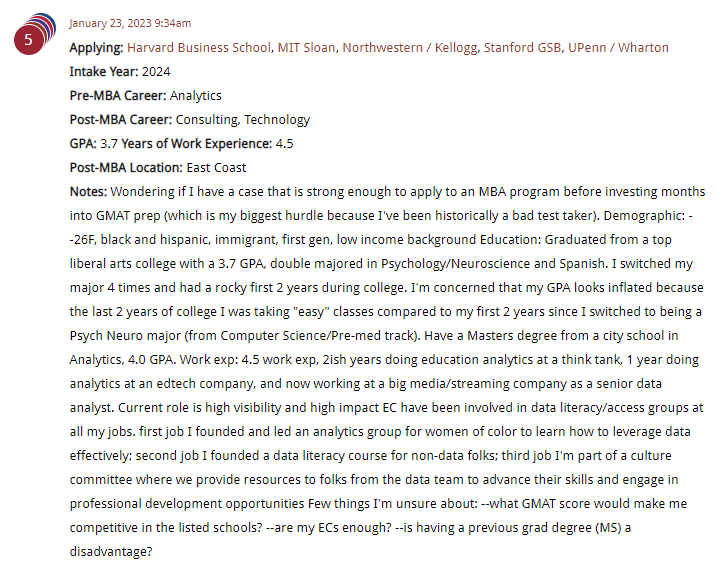Click the bold "Post-MBA Career:" label
This screenshot has width=722, height=567.
click(x=121, y=120)
